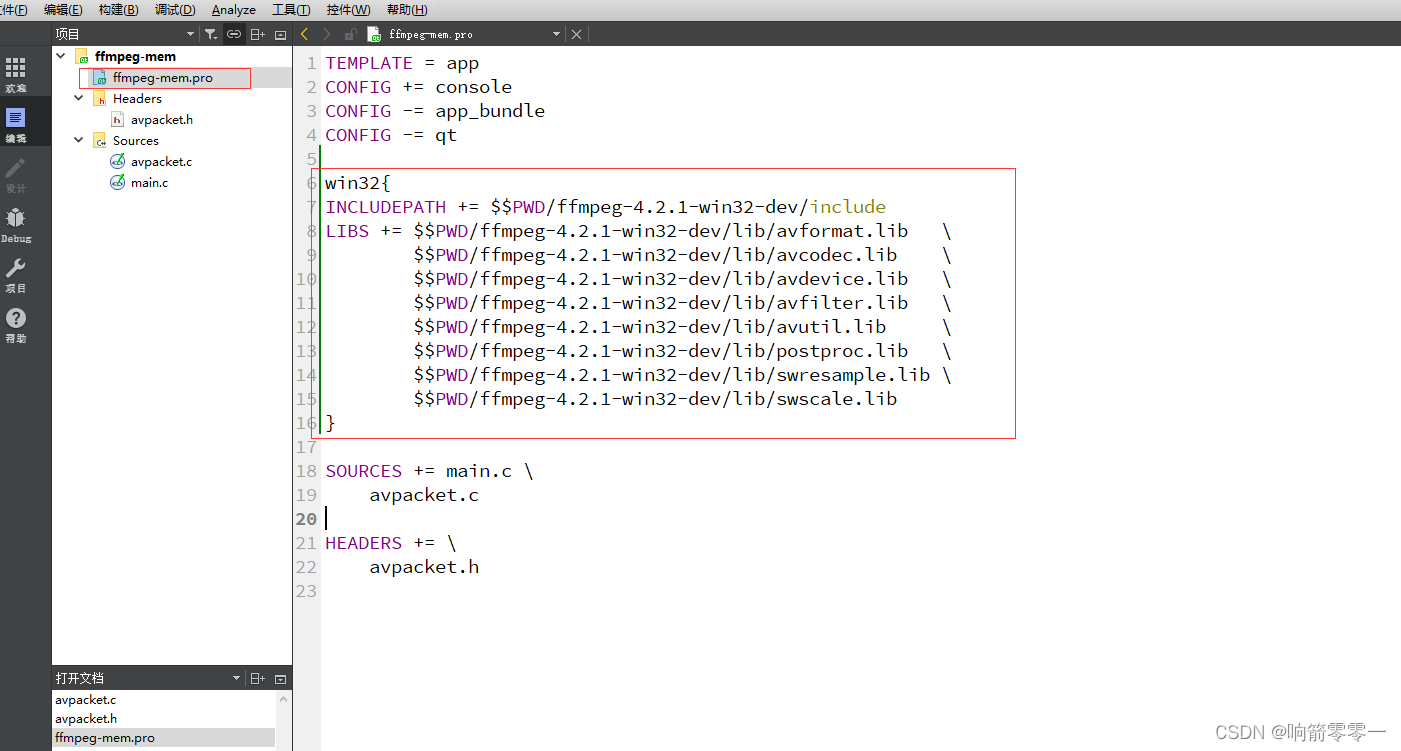
Task: Collapse the Sources folder
Action: pos(79,140)
